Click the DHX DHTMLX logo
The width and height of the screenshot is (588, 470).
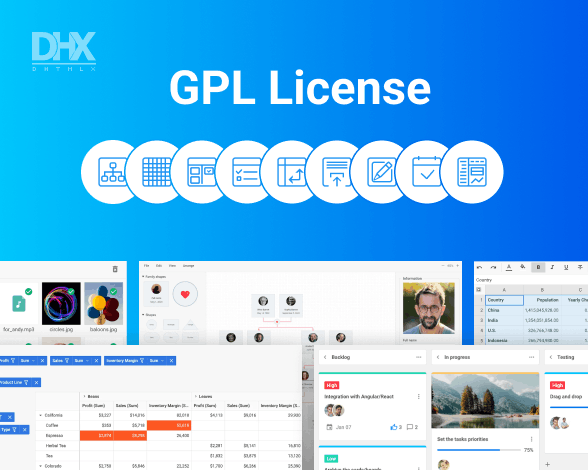[64, 51]
